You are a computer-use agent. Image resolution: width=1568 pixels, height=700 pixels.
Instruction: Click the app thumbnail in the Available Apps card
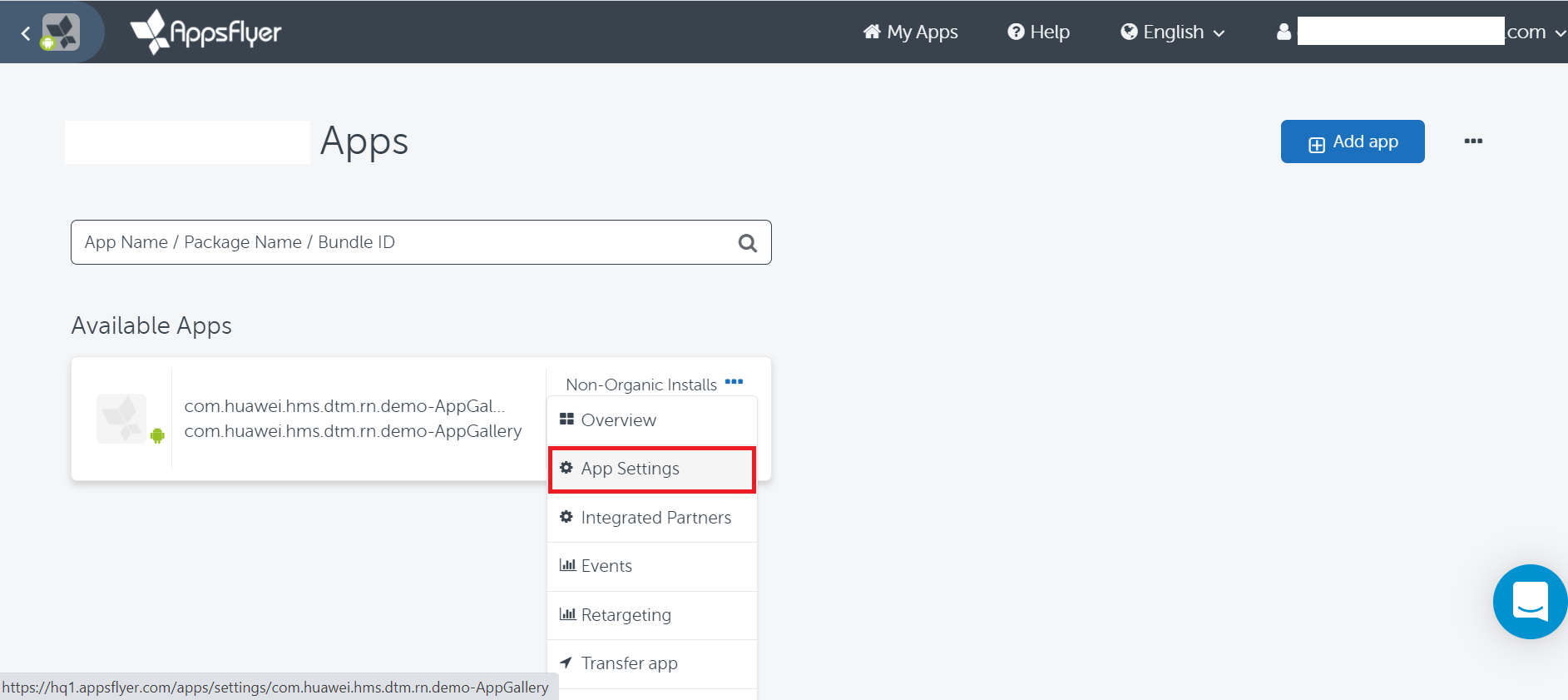coord(122,419)
